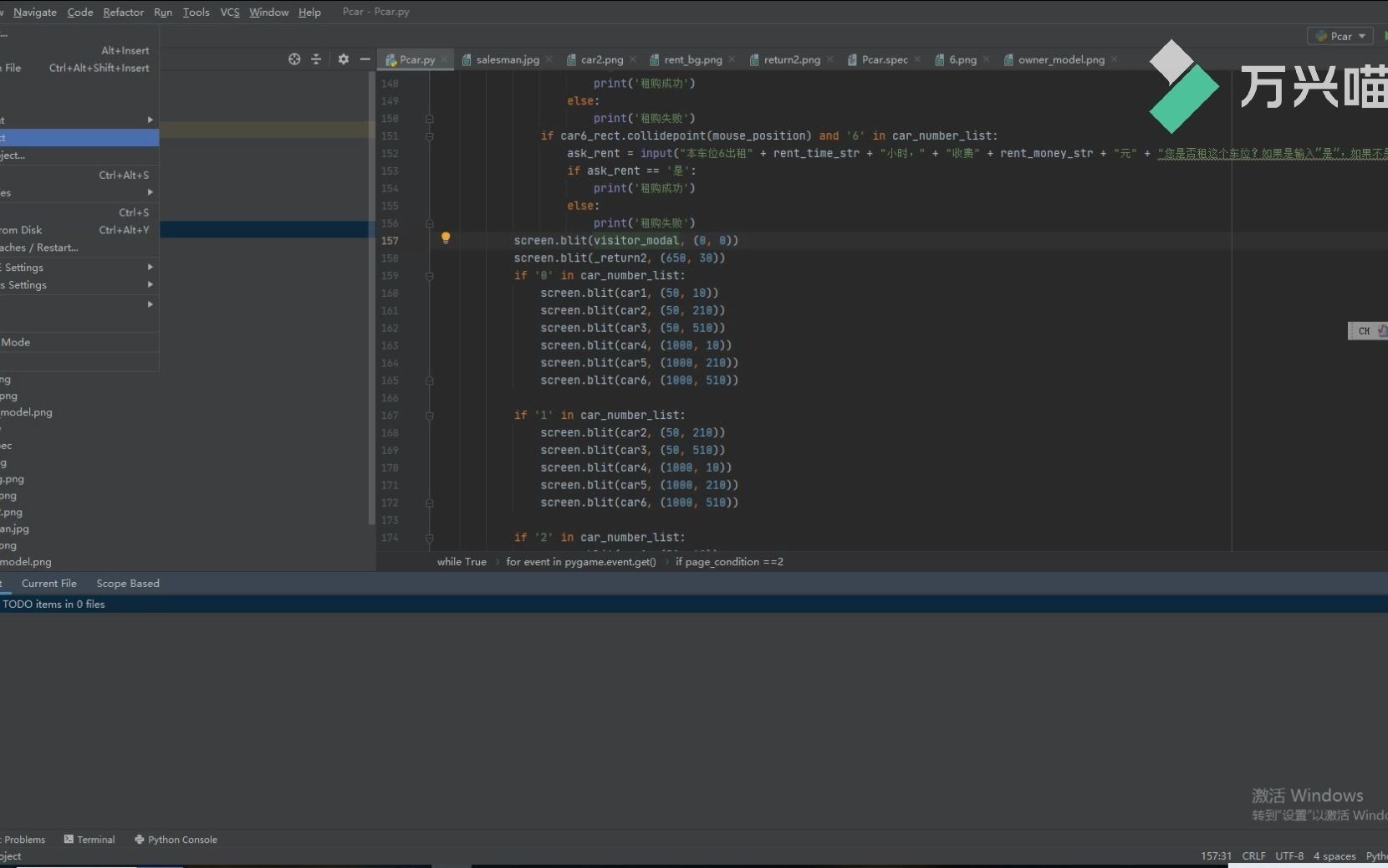
Task: Select the Scope Based TODO tab
Action: (x=128, y=584)
